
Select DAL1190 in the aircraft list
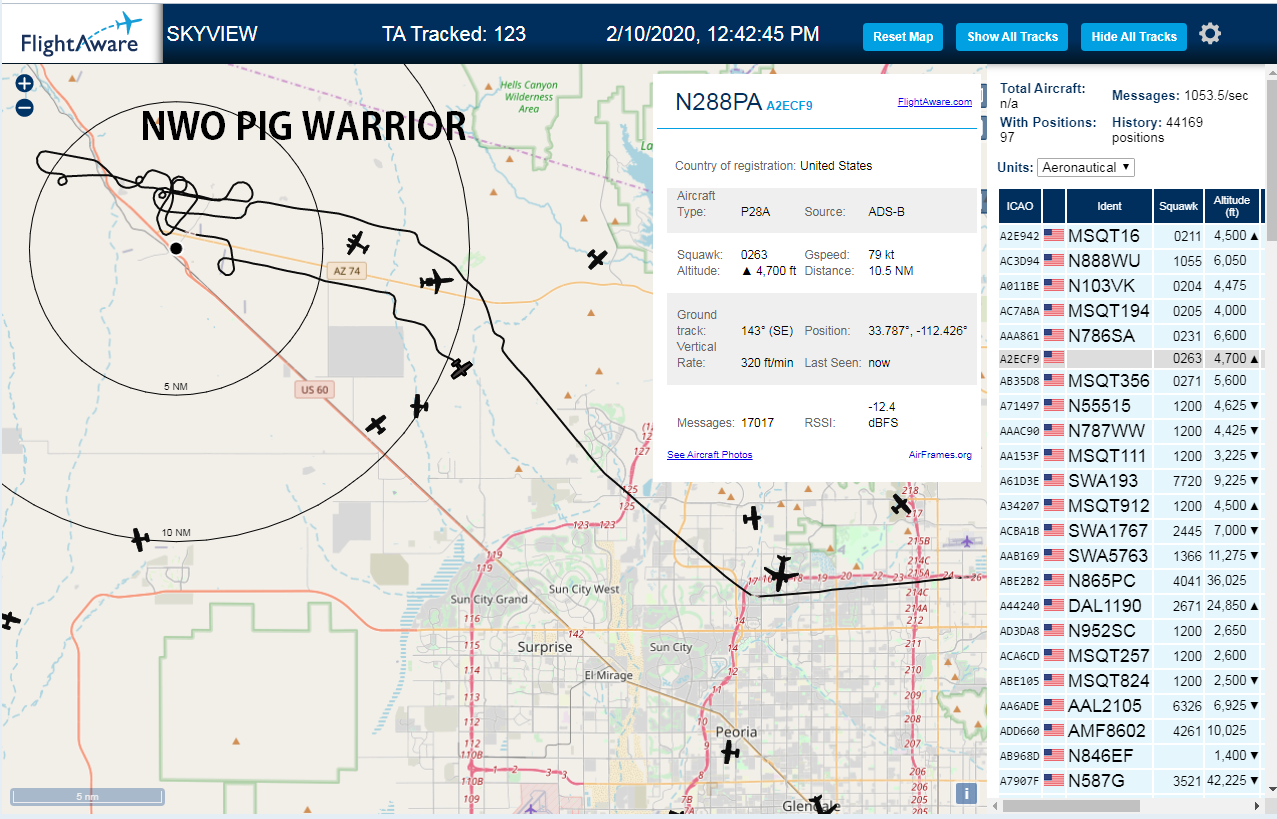[1105, 606]
